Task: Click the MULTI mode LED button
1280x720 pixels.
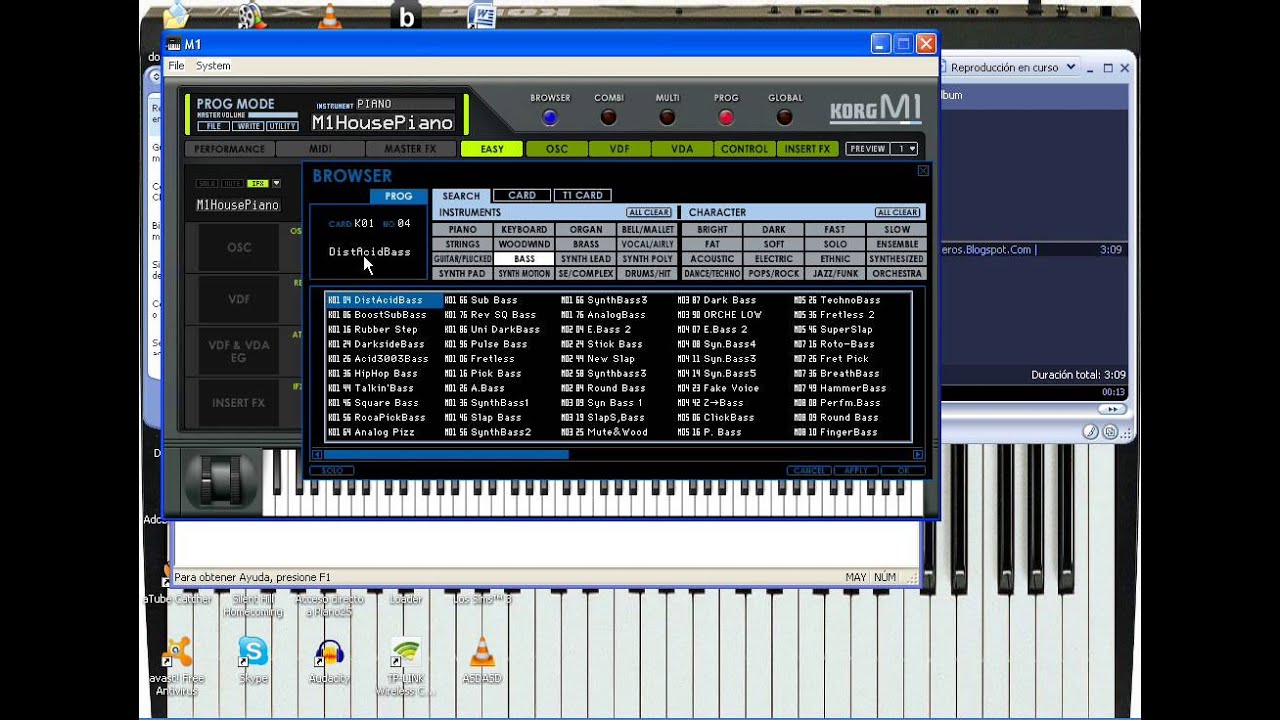Action: pos(667,117)
